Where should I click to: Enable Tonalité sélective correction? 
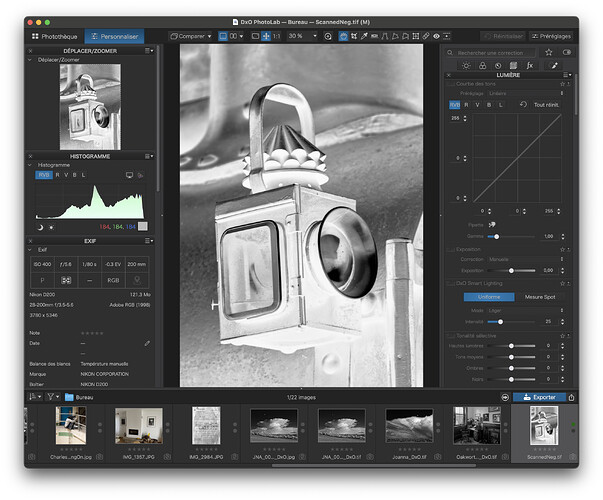(x=450, y=336)
